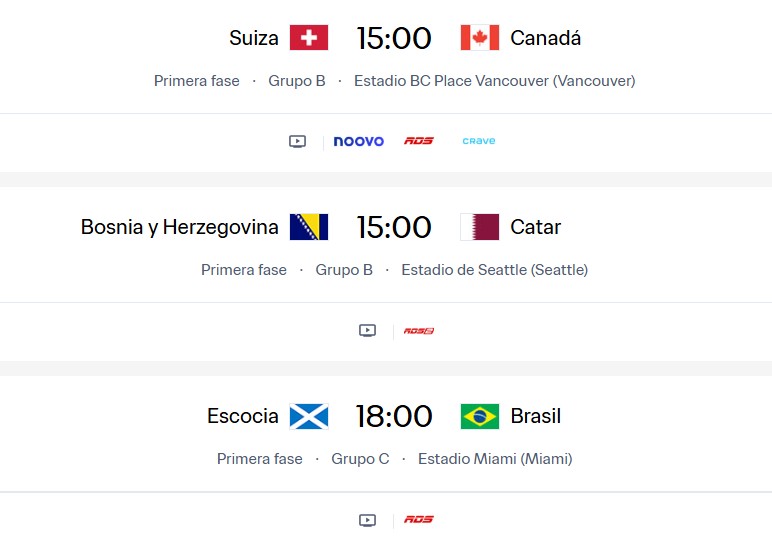
Task: Select the Canadá team name
Action: 545,38
